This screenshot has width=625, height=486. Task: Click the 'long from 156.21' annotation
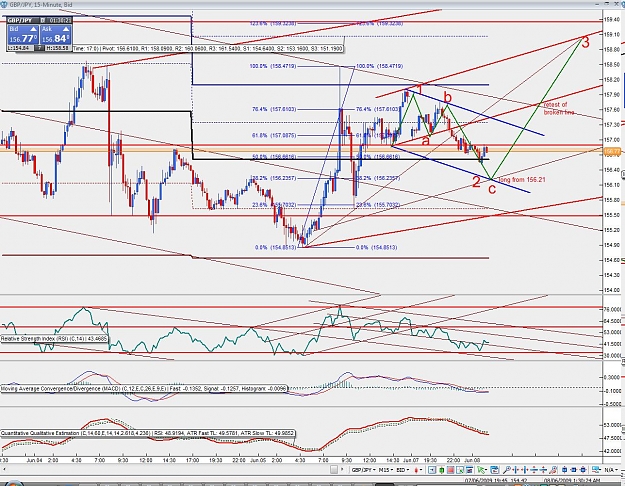pyautogui.click(x=522, y=180)
